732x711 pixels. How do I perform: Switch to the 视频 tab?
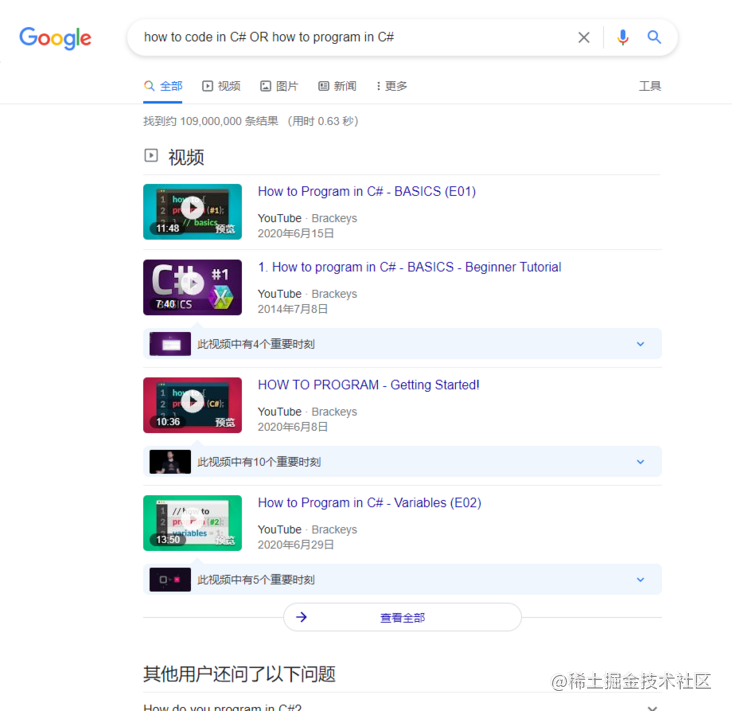[x=221, y=86]
